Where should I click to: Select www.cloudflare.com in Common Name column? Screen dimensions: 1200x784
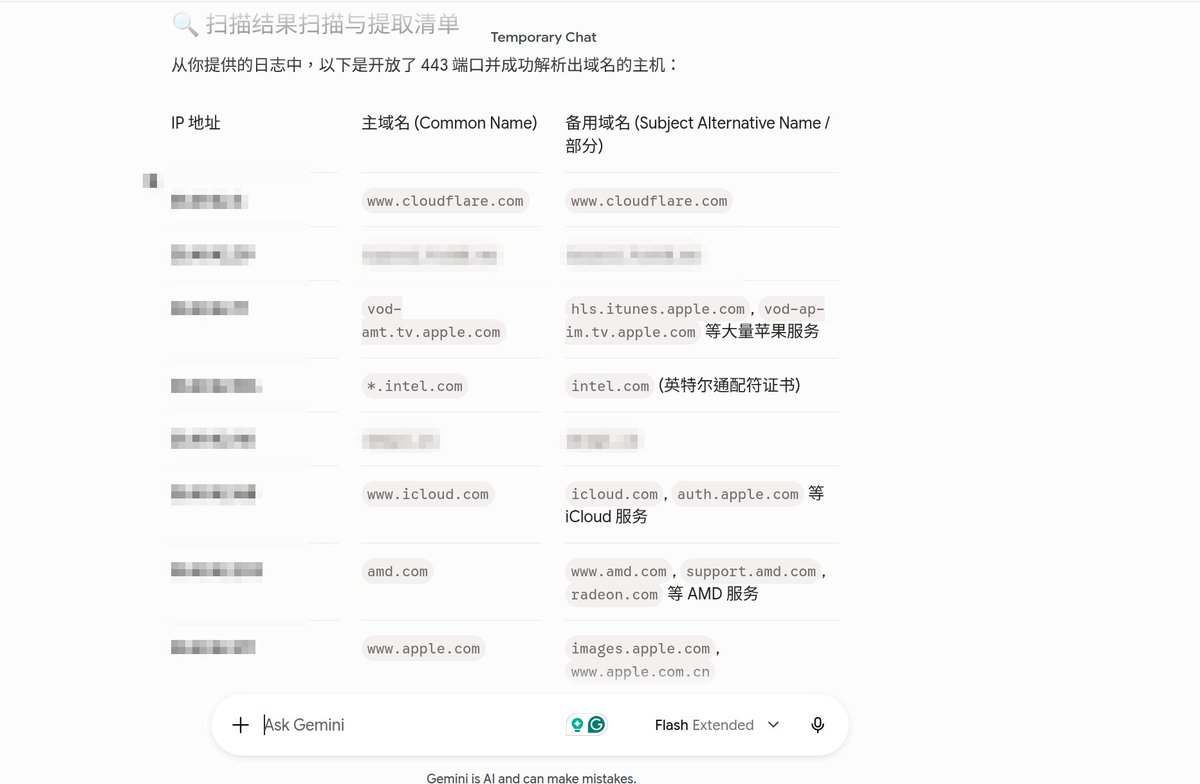pos(445,201)
